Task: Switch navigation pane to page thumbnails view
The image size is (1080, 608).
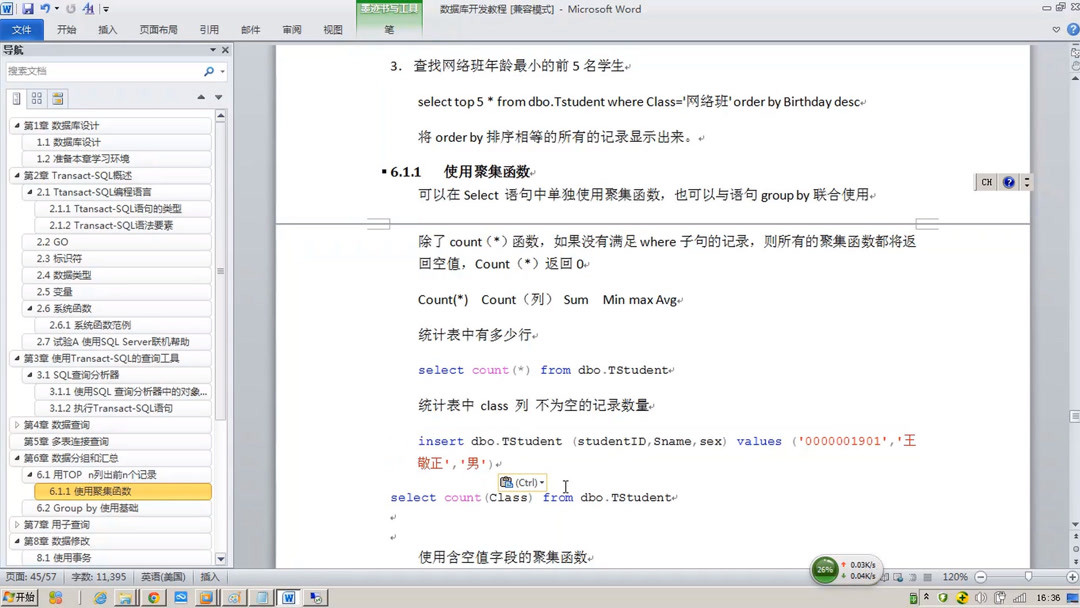Action: coord(37,97)
